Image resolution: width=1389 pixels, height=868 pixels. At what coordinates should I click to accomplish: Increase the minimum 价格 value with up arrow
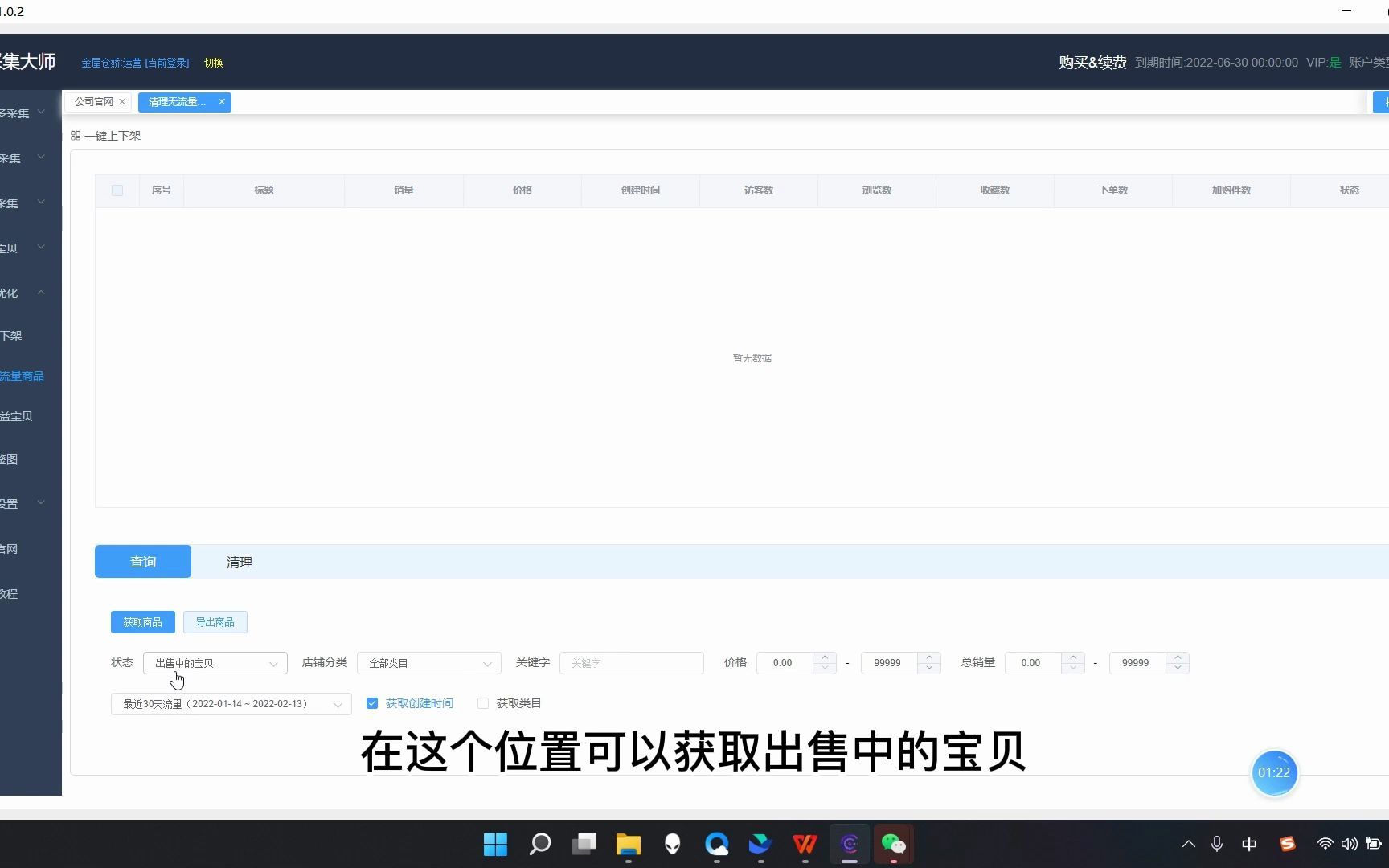825,657
